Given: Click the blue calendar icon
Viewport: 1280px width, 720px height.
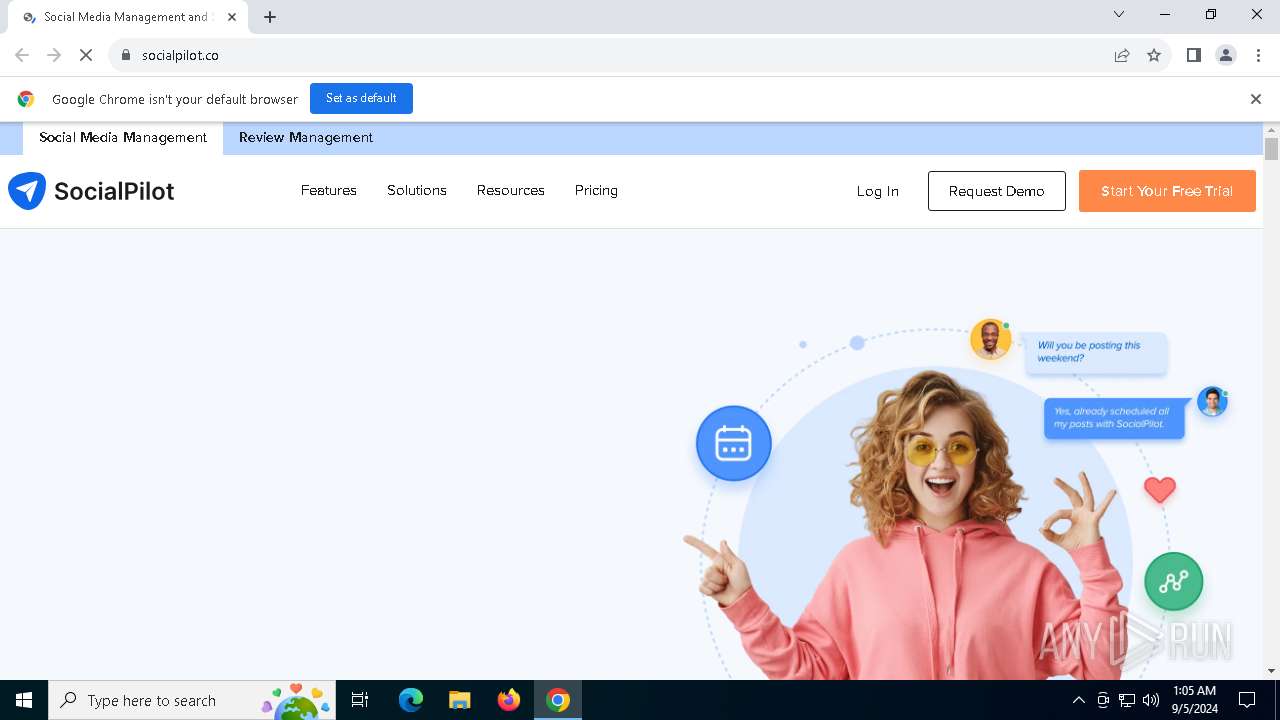Looking at the screenshot, I should tap(734, 443).
